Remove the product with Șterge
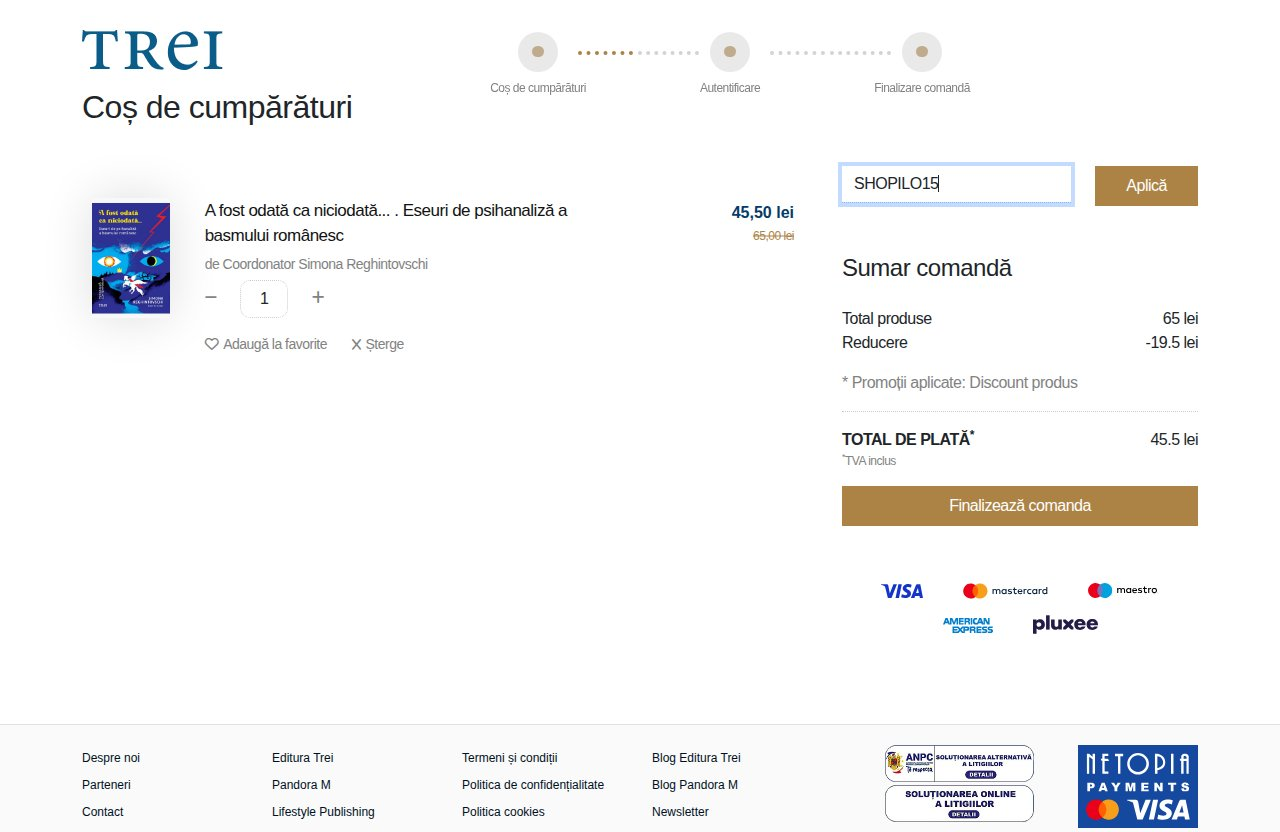Screen dimensions: 1280x832 coord(385,344)
